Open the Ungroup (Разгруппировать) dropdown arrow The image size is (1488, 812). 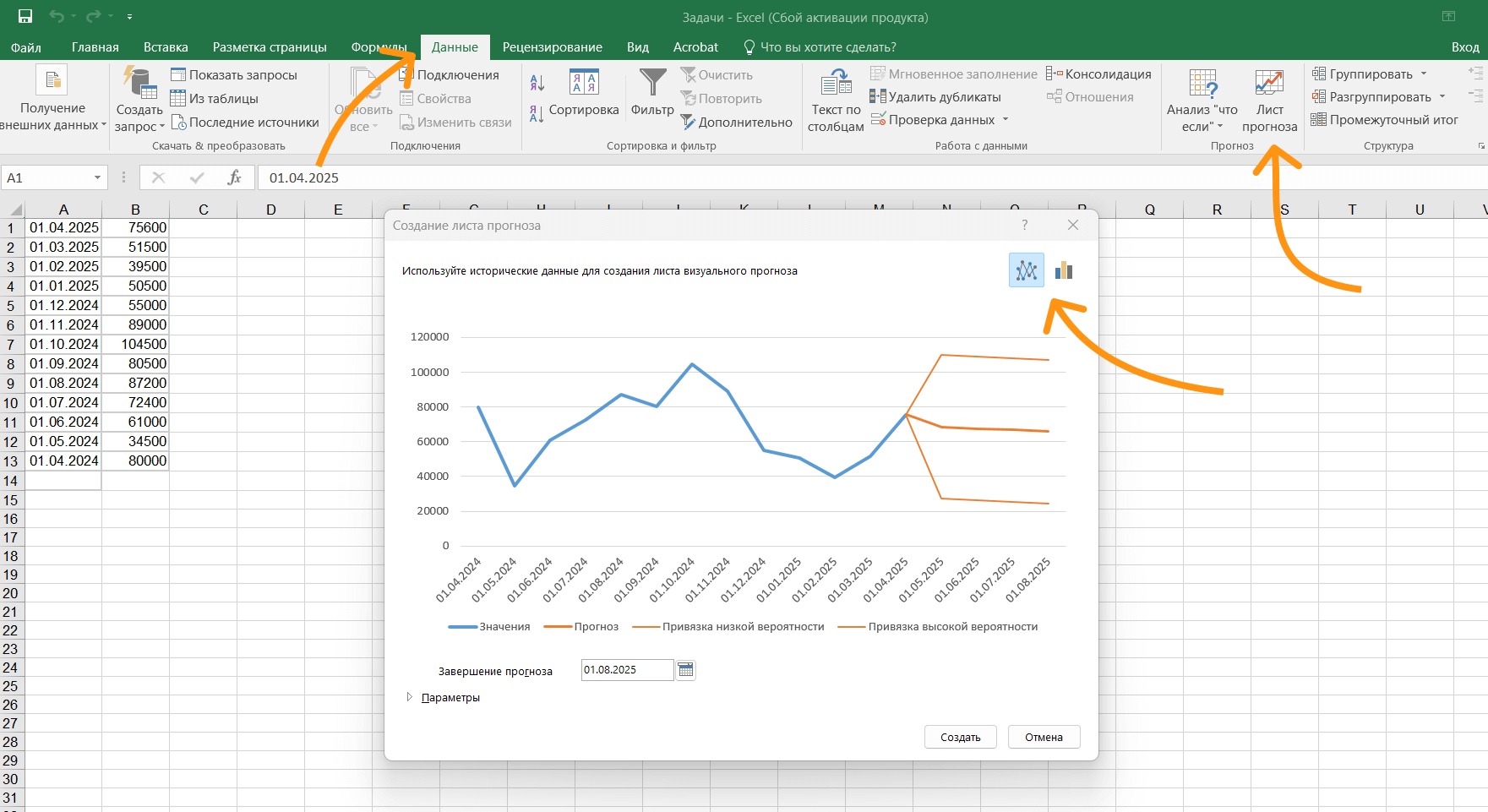coord(1442,96)
